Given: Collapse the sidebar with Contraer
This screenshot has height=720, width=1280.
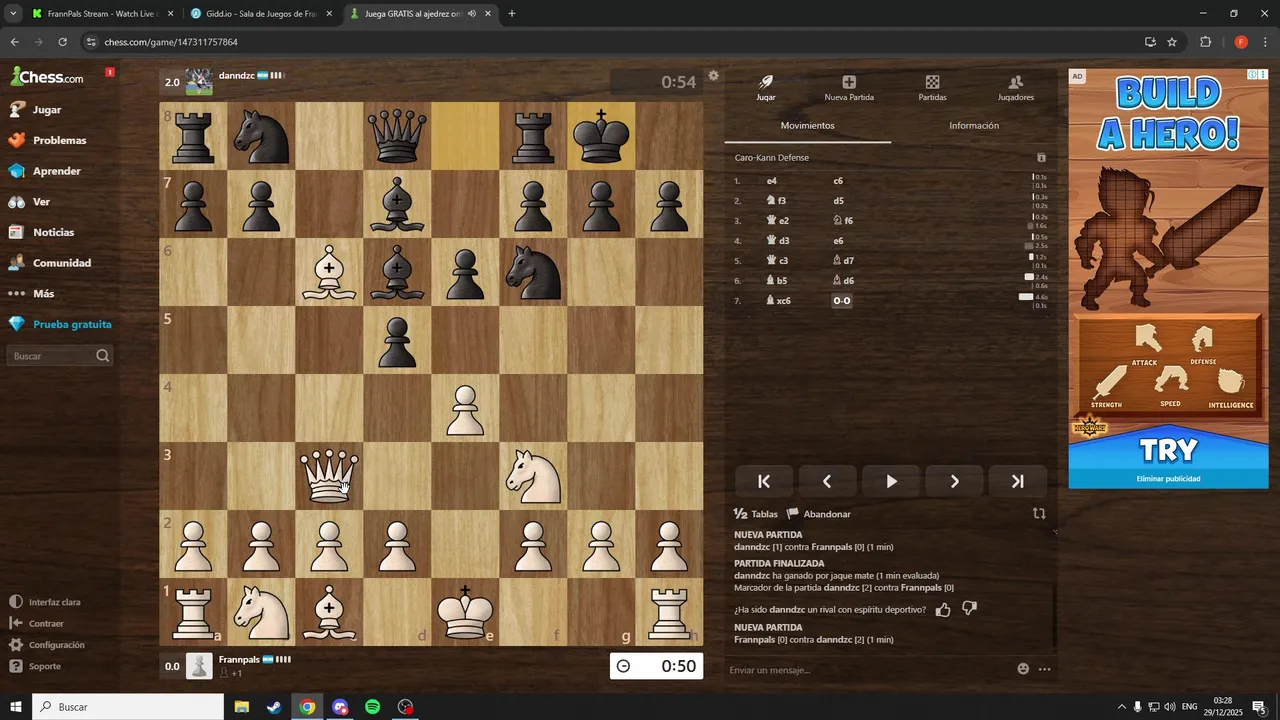Looking at the screenshot, I should pos(37,623).
